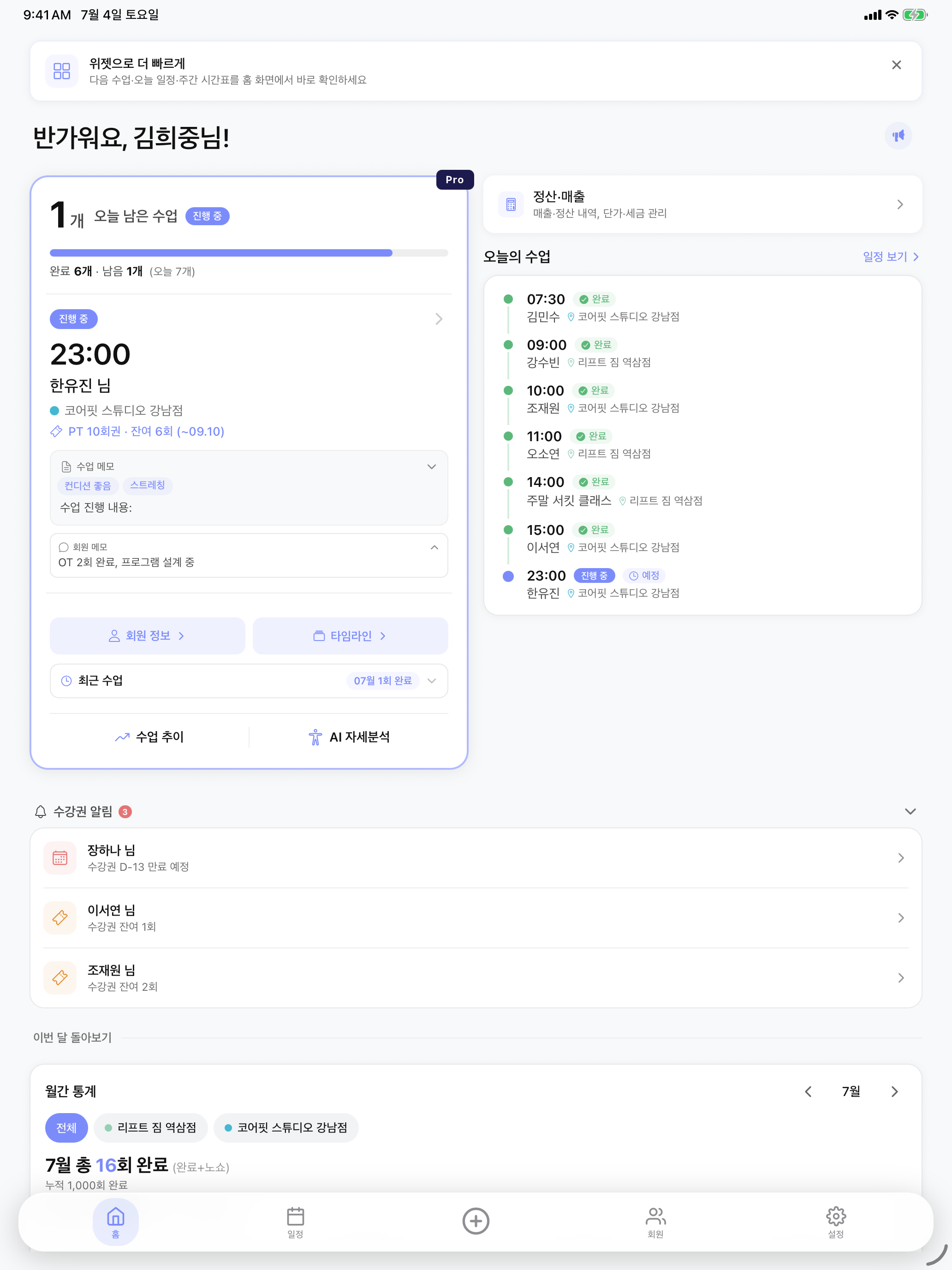
Task: Tap the calculator icon in 정산·매출 card
Action: click(x=511, y=204)
